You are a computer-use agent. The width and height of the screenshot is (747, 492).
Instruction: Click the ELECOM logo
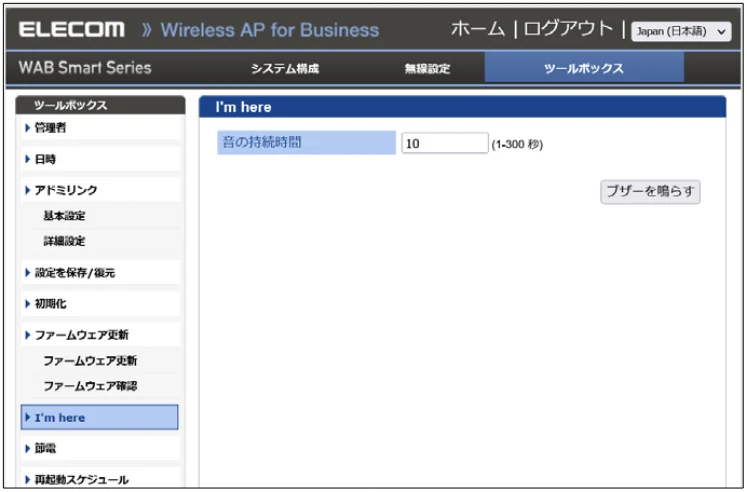72,30
